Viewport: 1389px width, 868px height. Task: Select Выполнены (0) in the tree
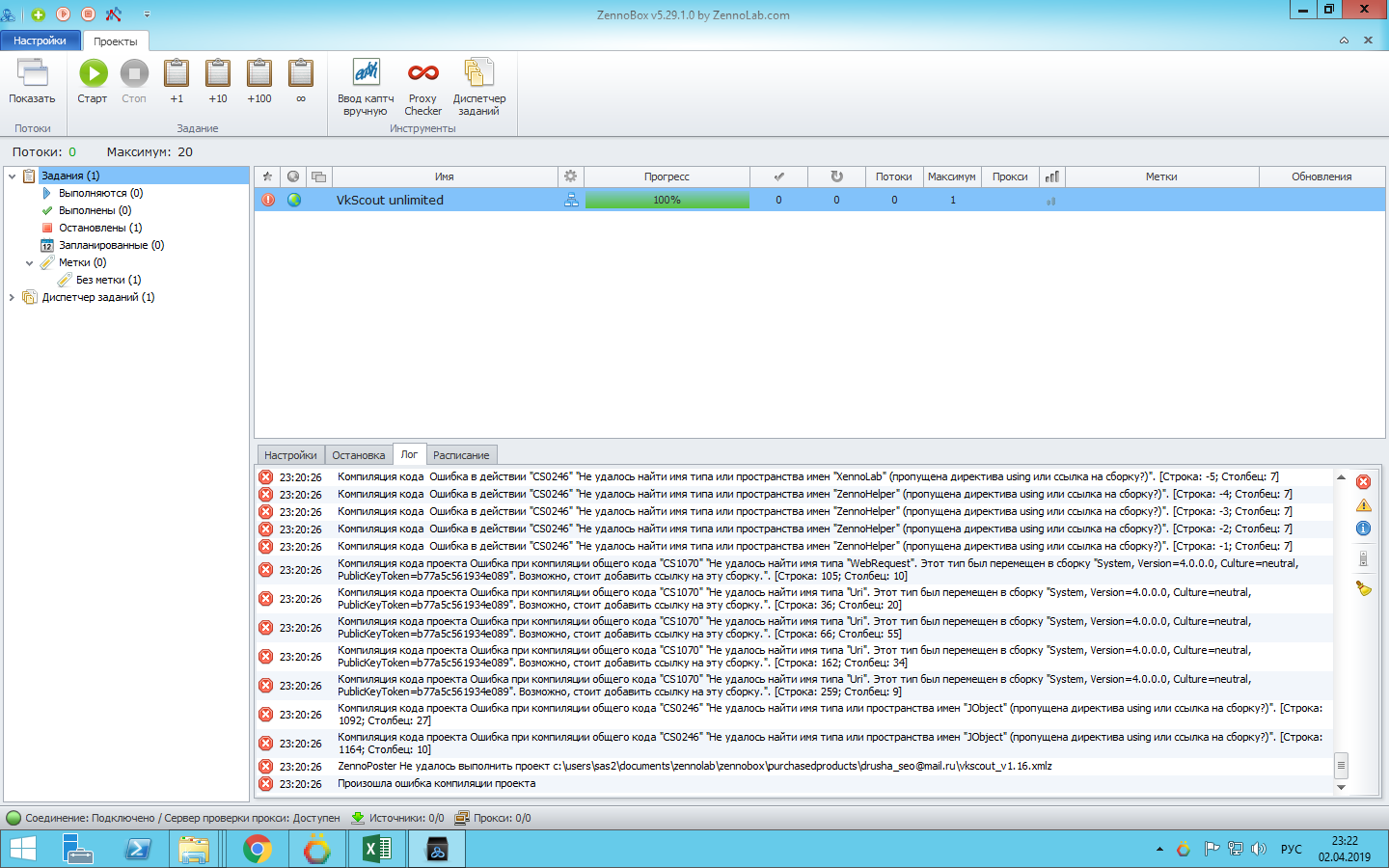pyautogui.click(x=95, y=210)
